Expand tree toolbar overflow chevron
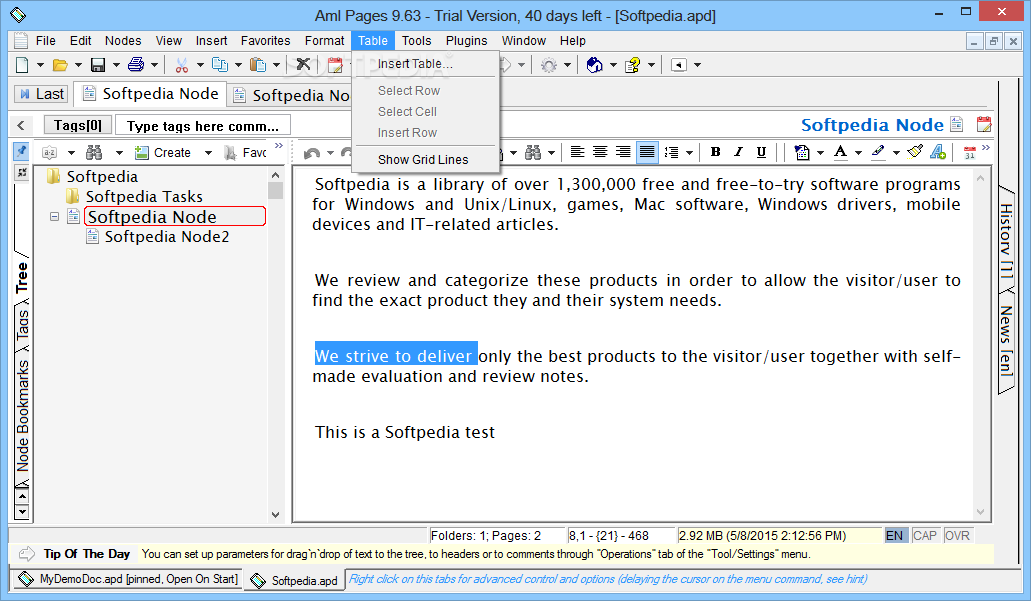Screen dimensions: 1031x601 tap(279, 146)
